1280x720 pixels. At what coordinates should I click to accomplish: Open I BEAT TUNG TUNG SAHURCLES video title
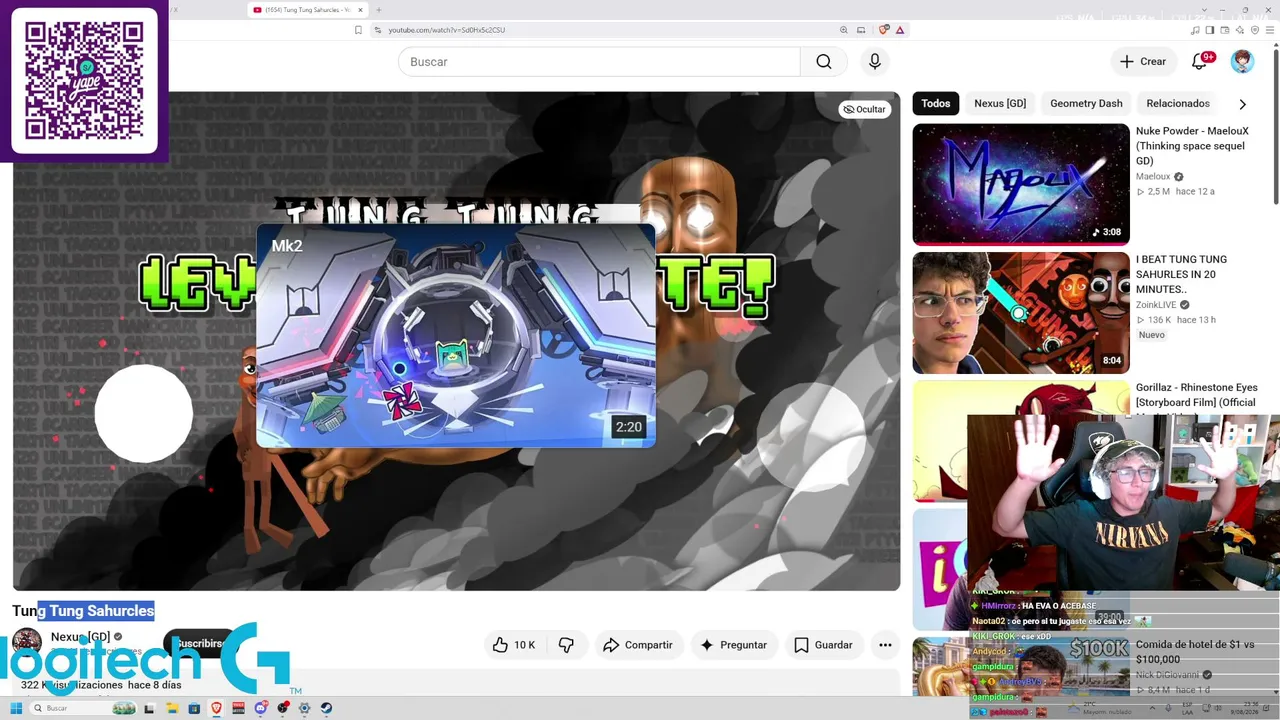tap(1182, 274)
